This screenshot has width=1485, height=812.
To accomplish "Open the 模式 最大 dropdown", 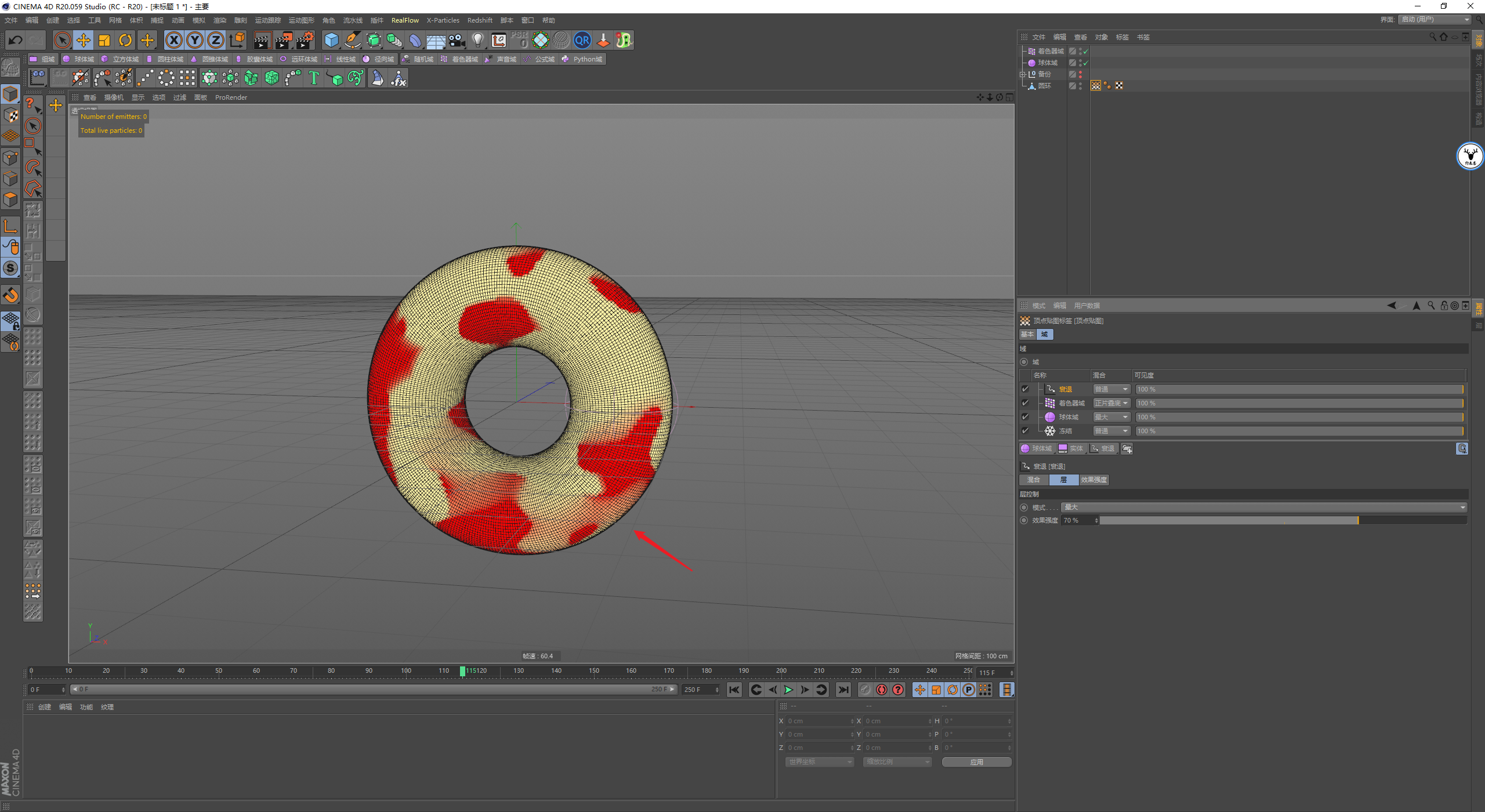I will pyautogui.click(x=1263, y=507).
